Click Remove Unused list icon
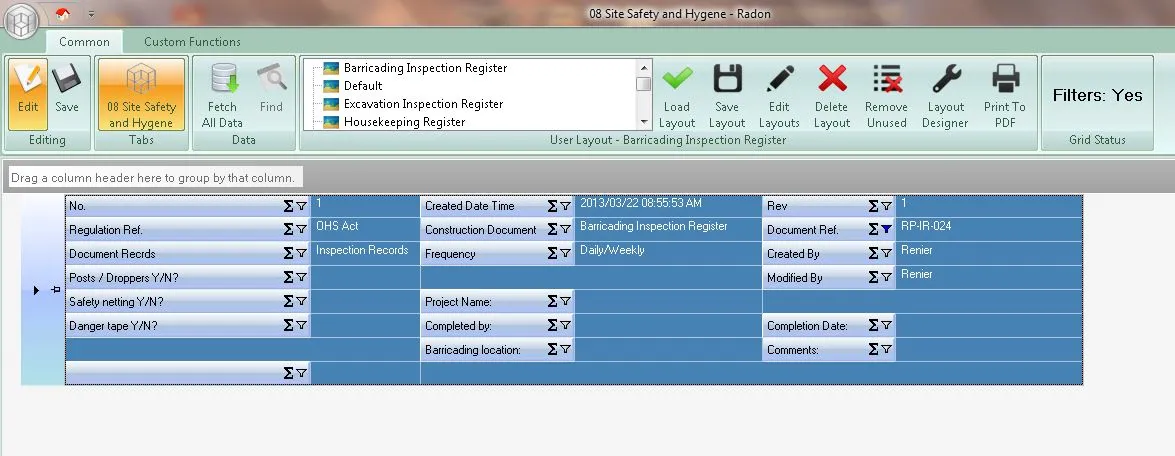Screen dimensions: 1175x456 click(886, 78)
